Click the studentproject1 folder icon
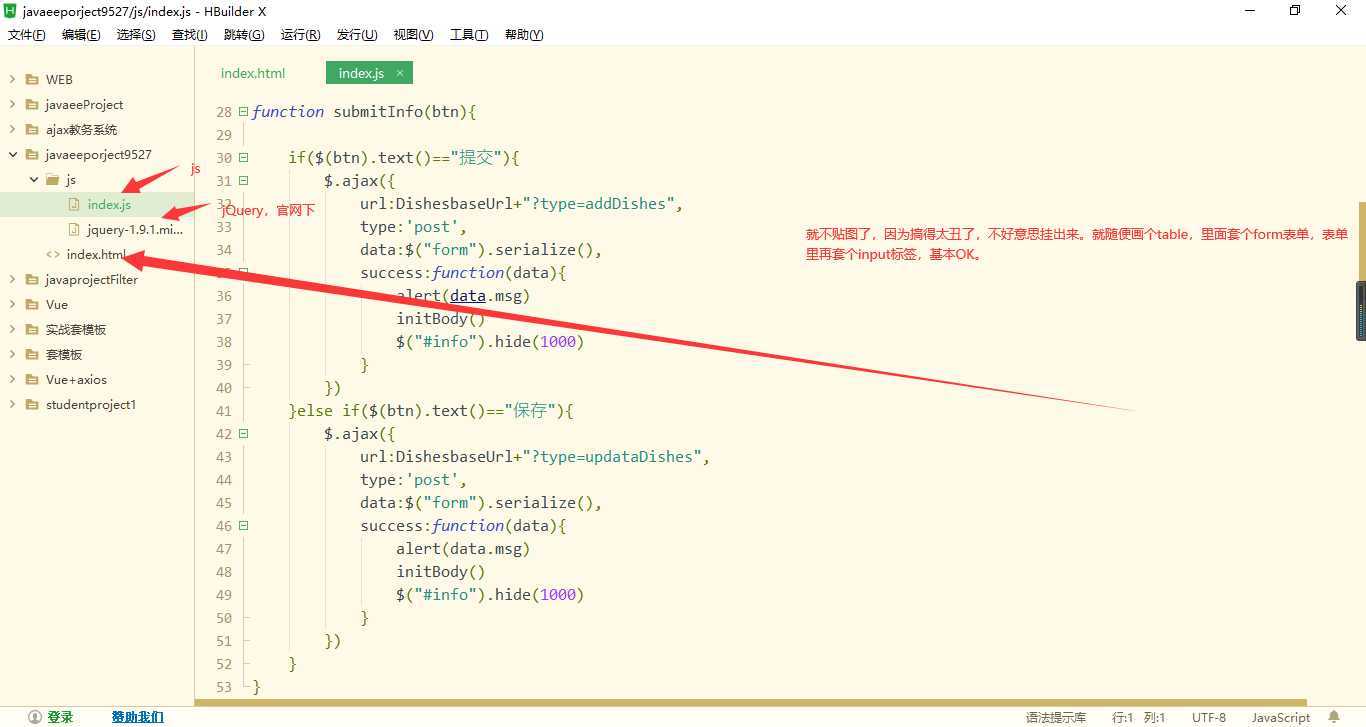 [32, 404]
